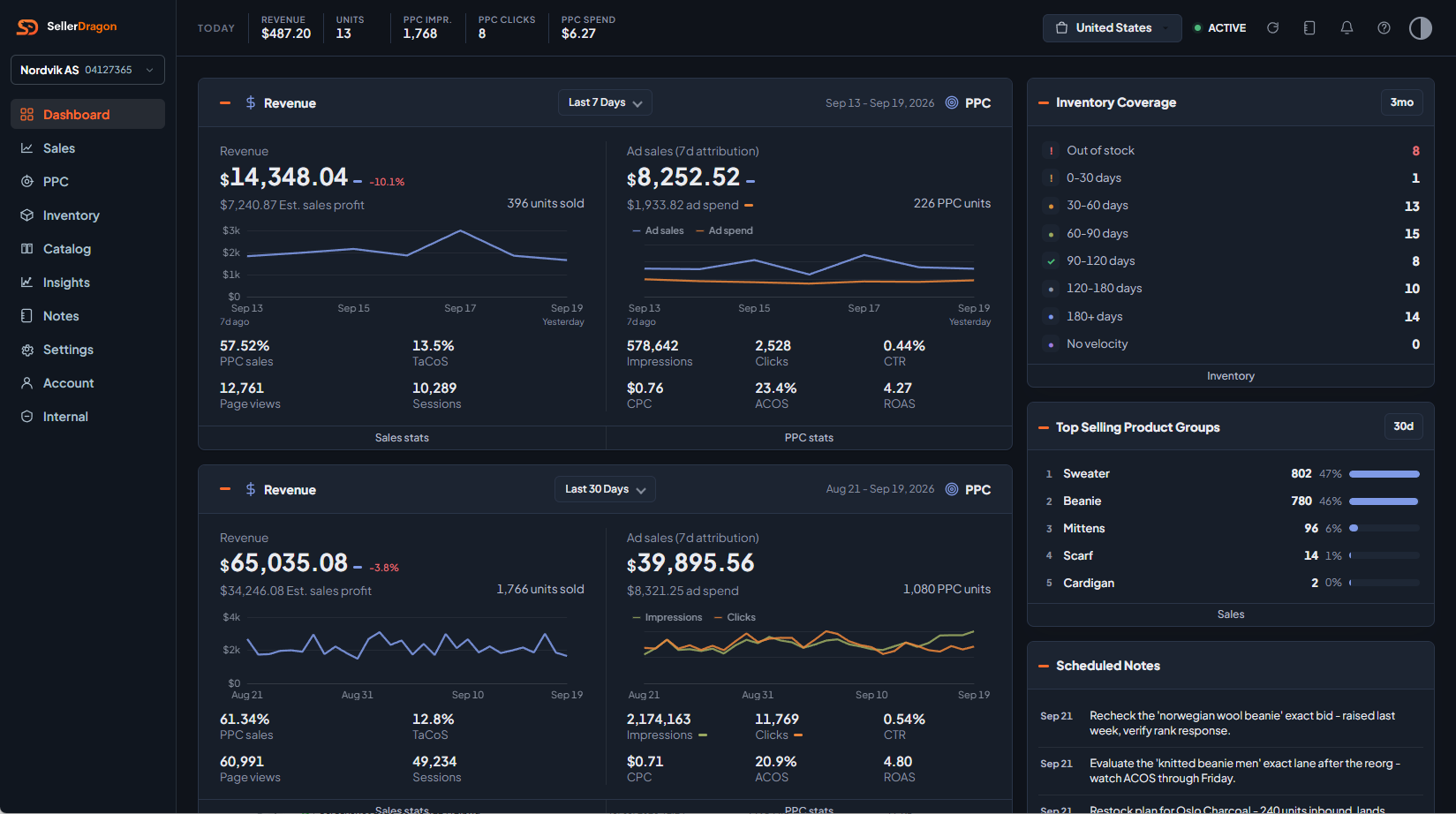Click the Catalog book icon in sidebar
This screenshot has height=814, width=1456.
[26, 249]
